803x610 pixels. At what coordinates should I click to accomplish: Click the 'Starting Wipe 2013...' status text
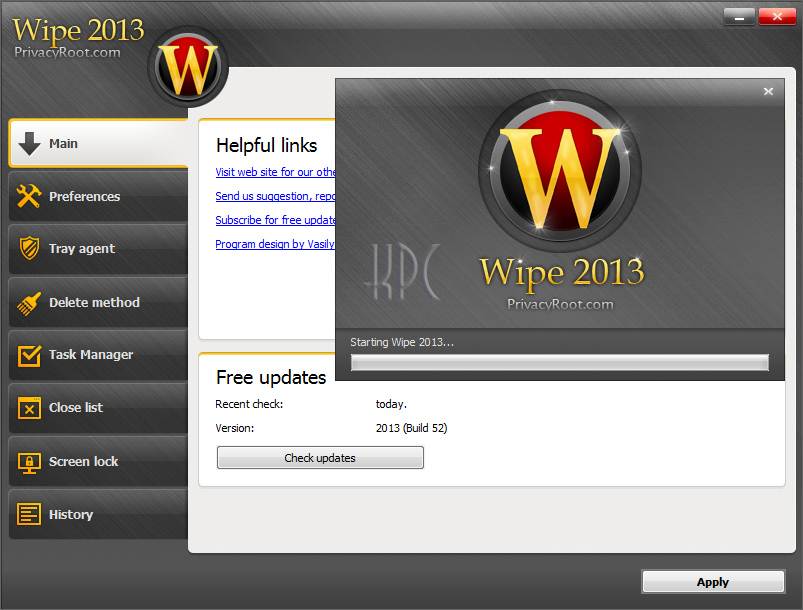pos(402,342)
